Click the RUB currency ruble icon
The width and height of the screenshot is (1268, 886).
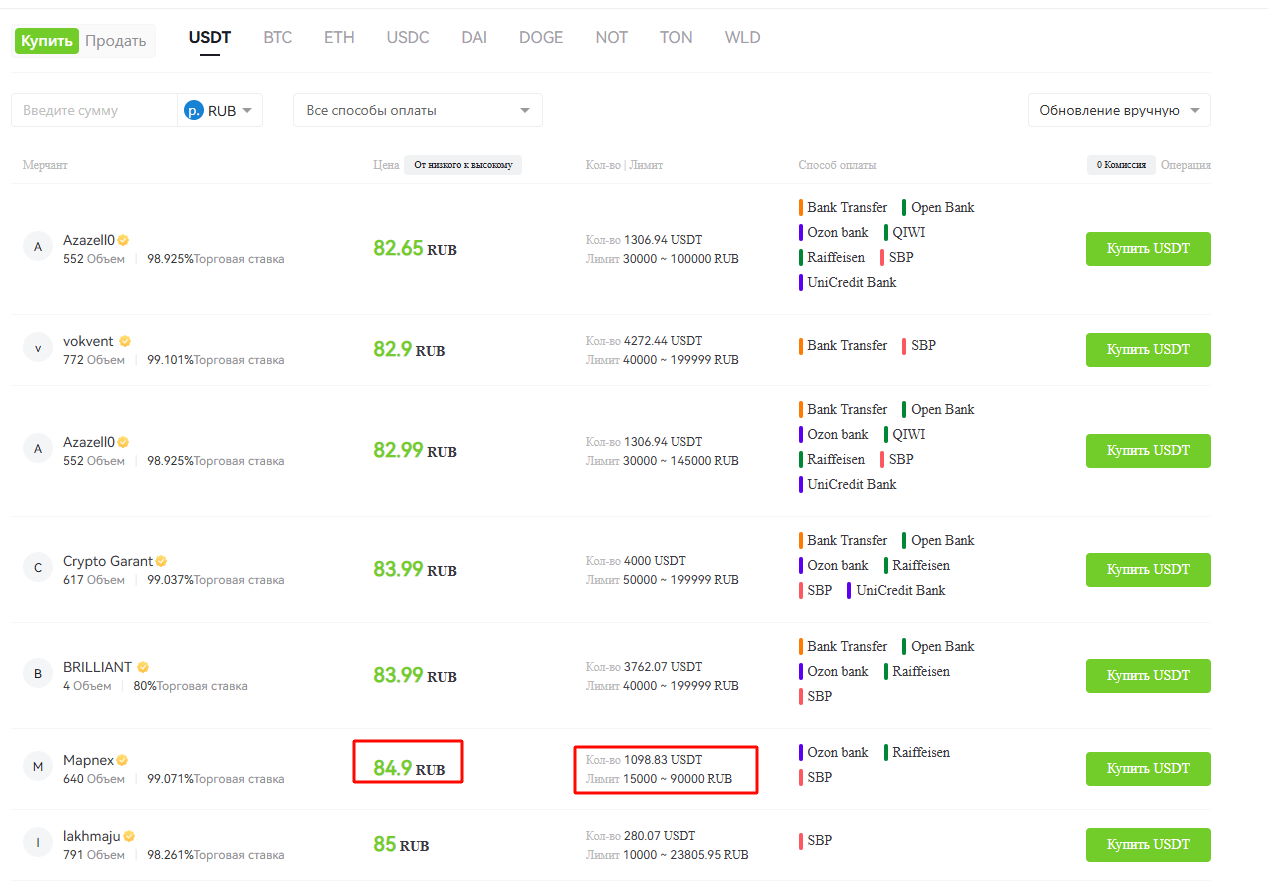click(194, 111)
